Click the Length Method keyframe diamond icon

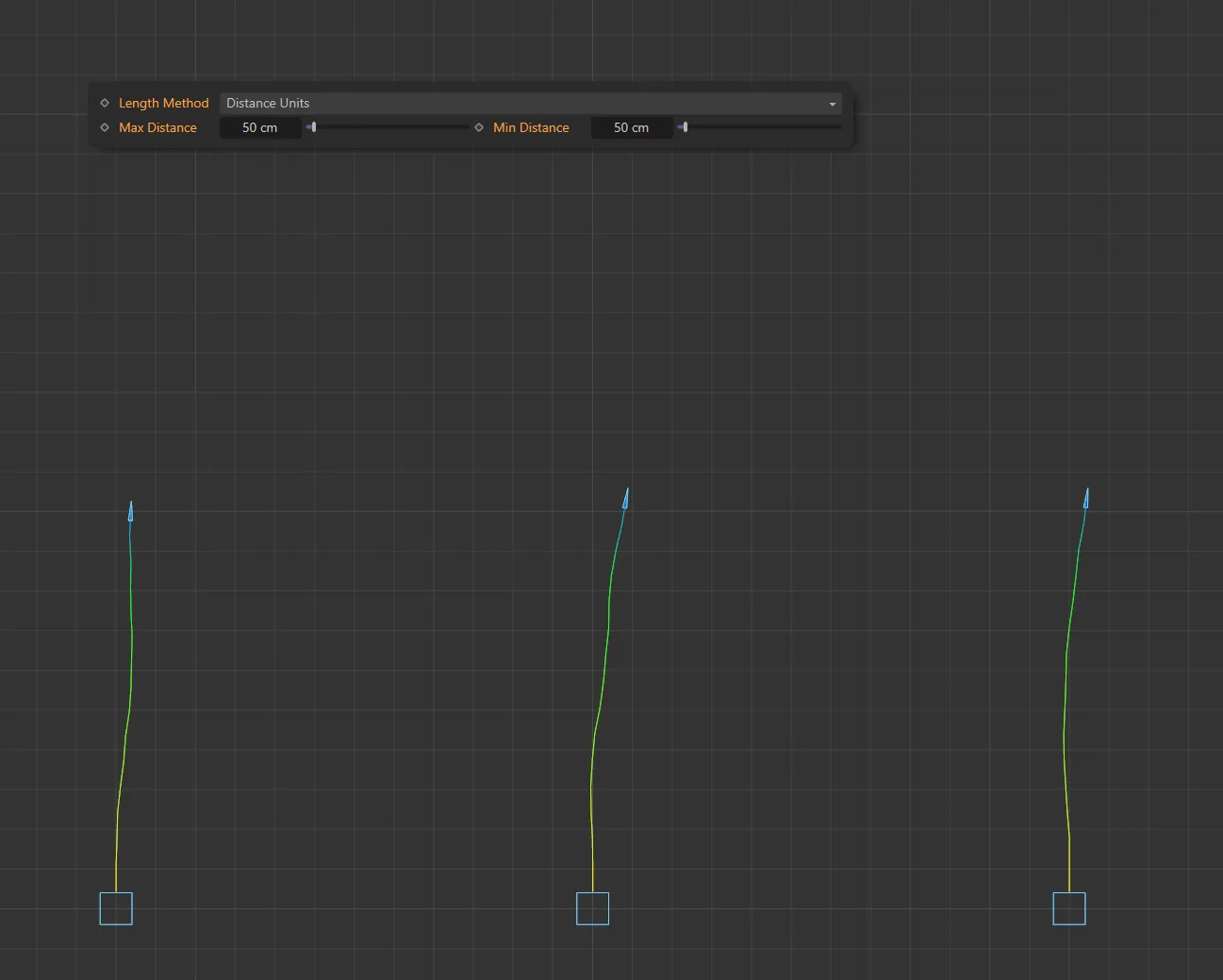coord(104,103)
